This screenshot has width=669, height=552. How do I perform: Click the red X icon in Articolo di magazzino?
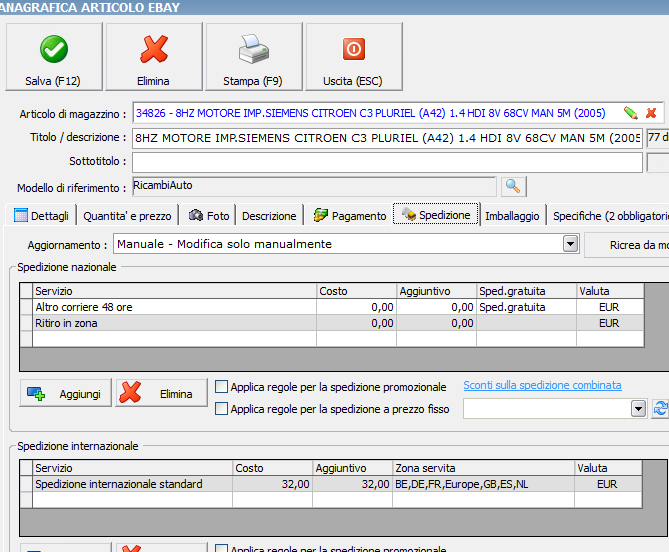click(x=651, y=113)
